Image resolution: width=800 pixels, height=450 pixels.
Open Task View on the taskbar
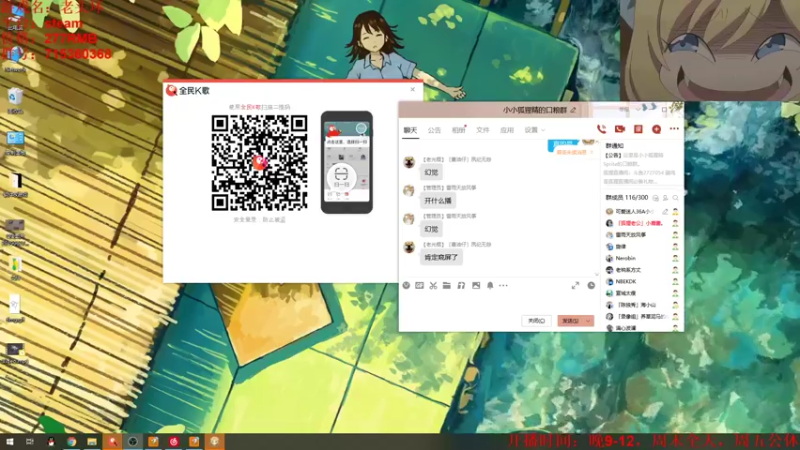click(30, 442)
